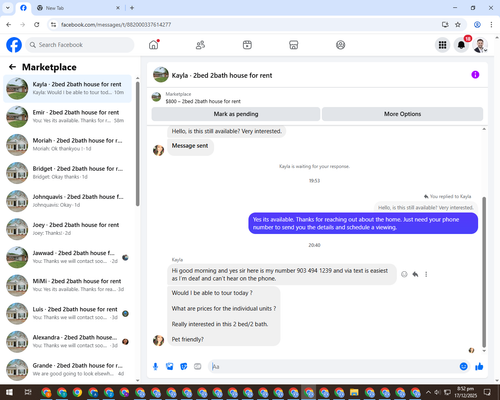React to Kayla's phone number message
Viewport: 500px width, 400px height.
[404, 274]
